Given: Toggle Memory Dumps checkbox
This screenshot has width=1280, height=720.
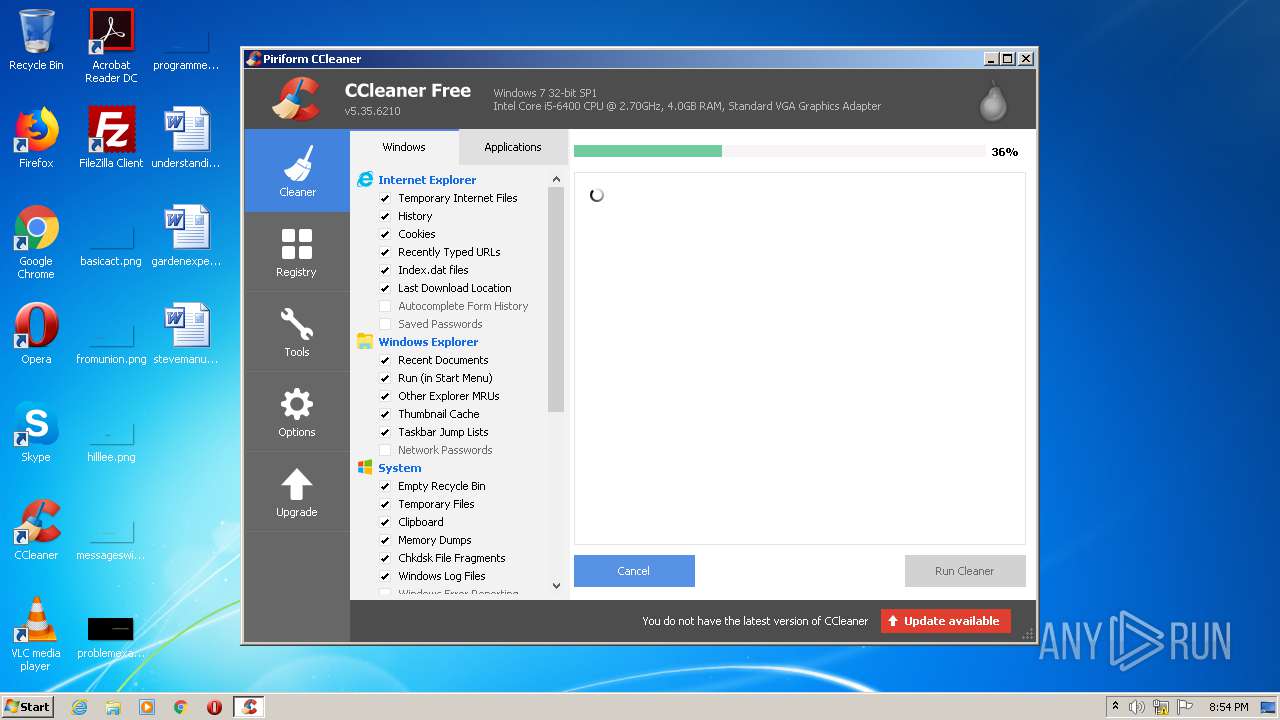Looking at the screenshot, I should tap(385, 540).
